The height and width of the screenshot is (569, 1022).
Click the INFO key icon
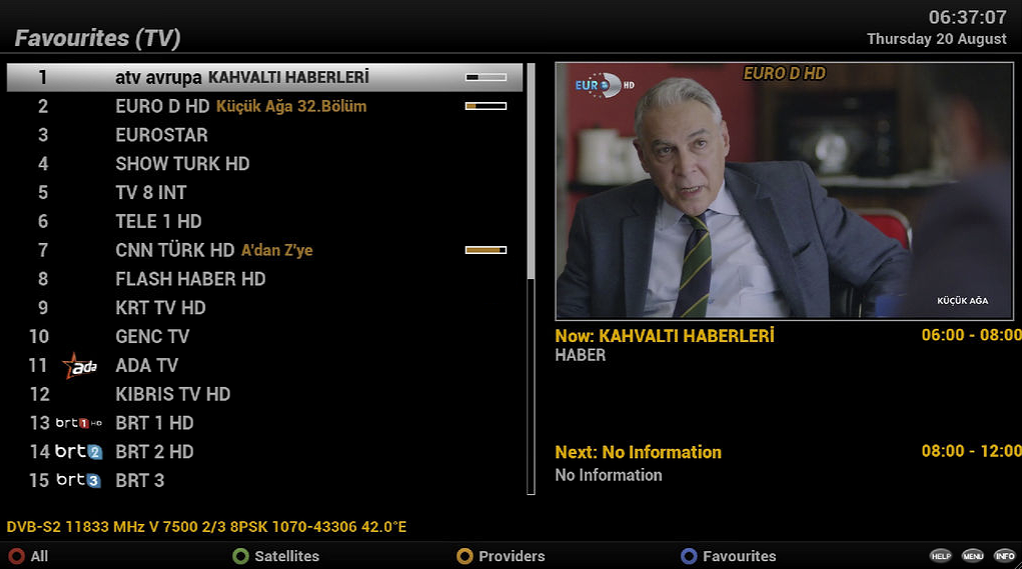(x=1004, y=555)
